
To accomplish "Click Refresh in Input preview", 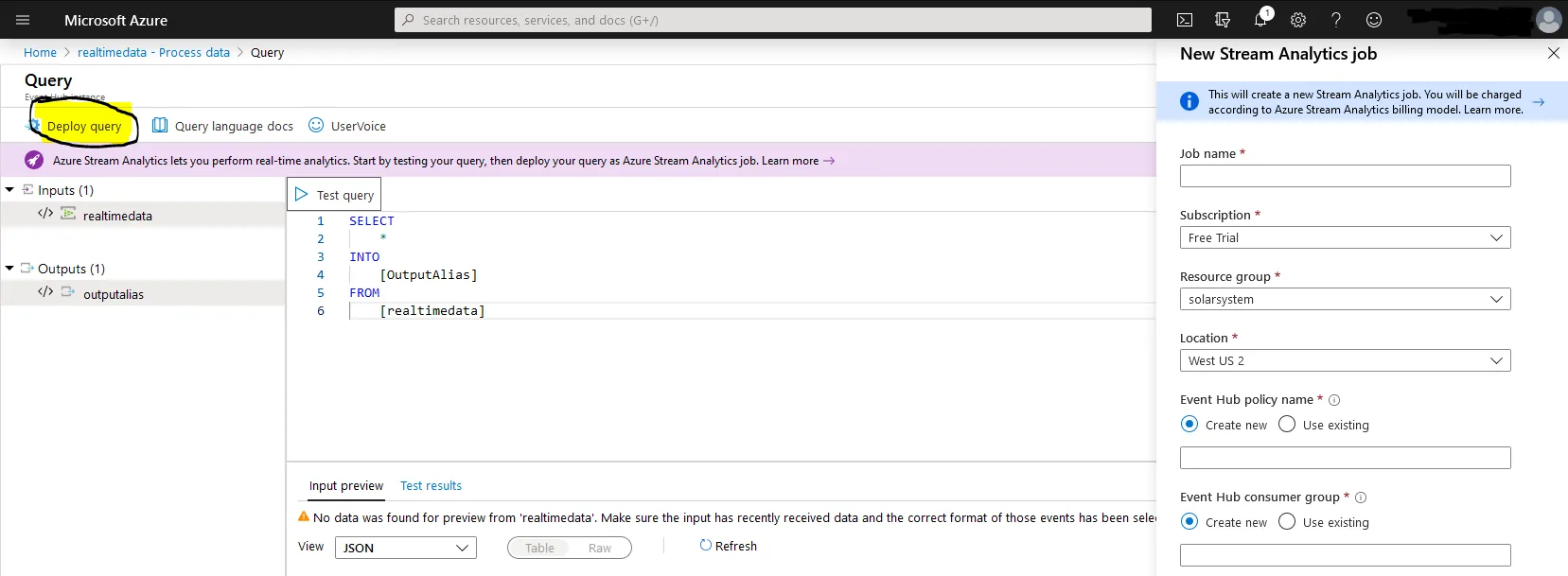I will [728, 546].
